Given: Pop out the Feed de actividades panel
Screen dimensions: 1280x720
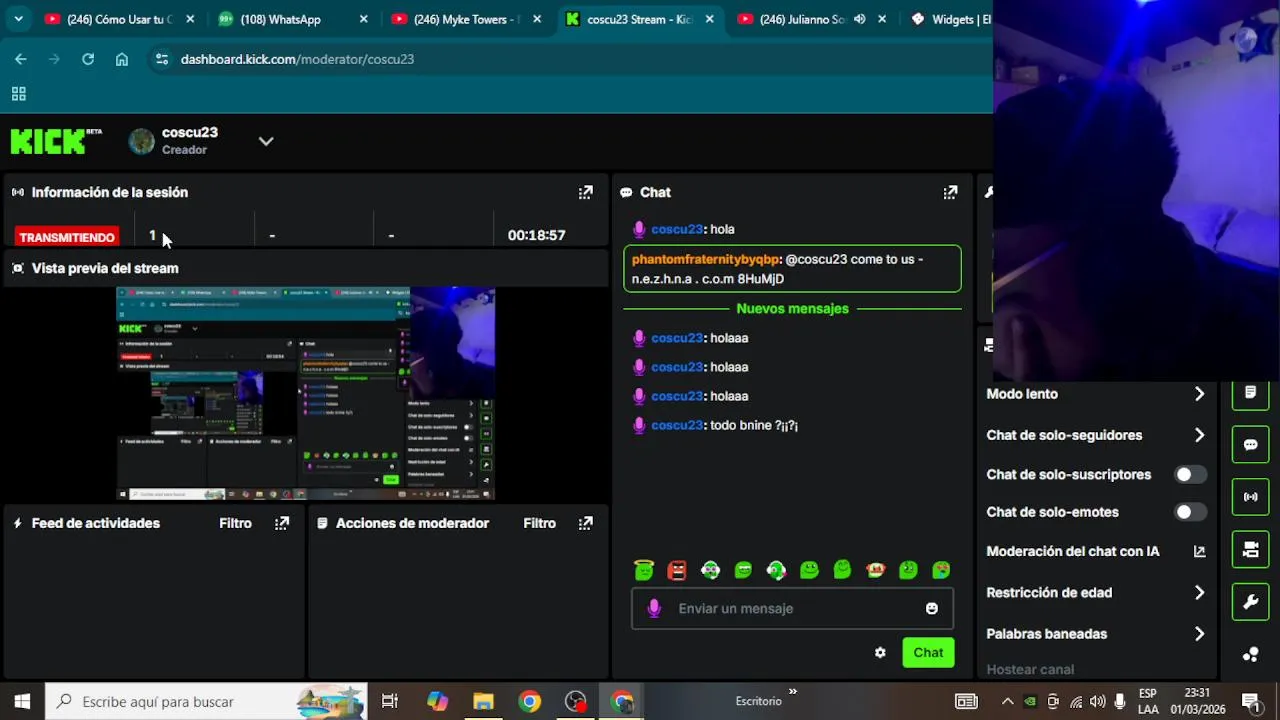Looking at the screenshot, I should pyautogui.click(x=282, y=523).
